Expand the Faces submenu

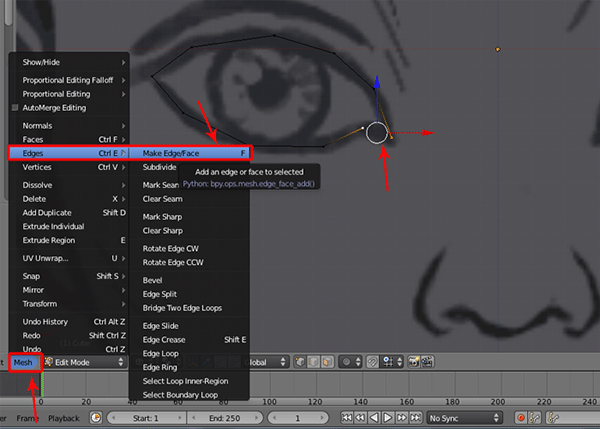[69, 139]
